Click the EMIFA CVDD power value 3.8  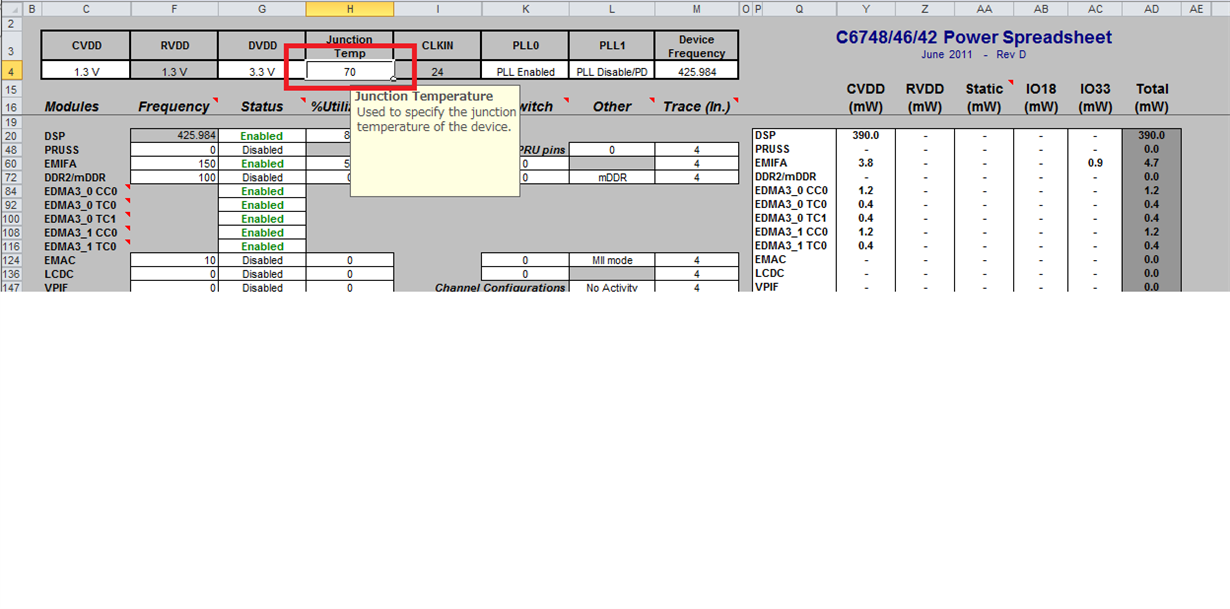coord(866,163)
